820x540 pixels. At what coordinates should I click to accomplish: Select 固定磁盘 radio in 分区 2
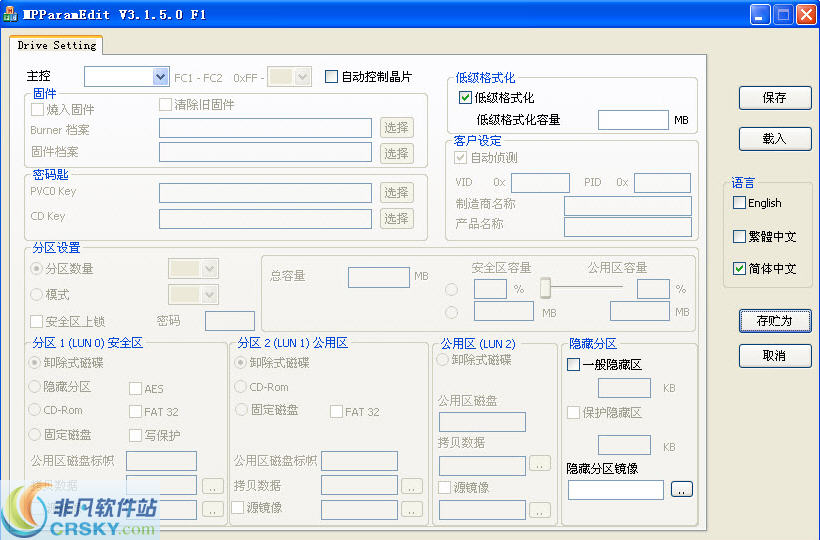tap(241, 410)
